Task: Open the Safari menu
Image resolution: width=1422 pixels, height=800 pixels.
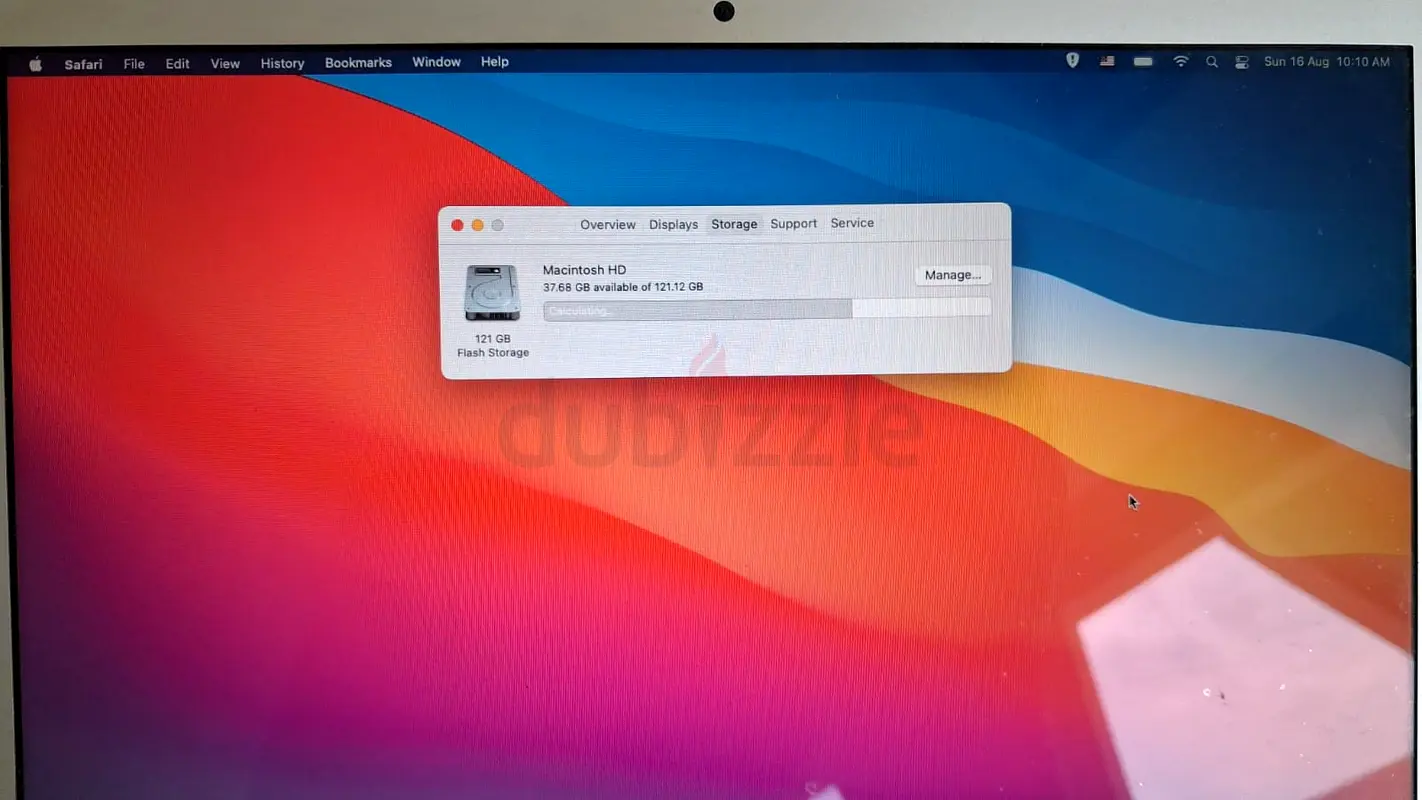Action: 83,64
